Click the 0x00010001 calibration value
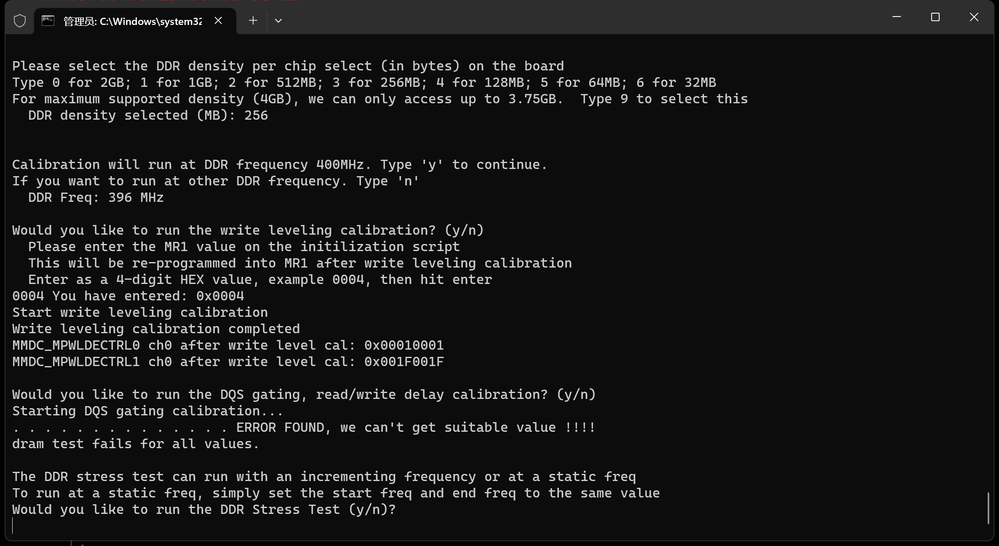This screenshot has height=546, width=999. point(404,345)
